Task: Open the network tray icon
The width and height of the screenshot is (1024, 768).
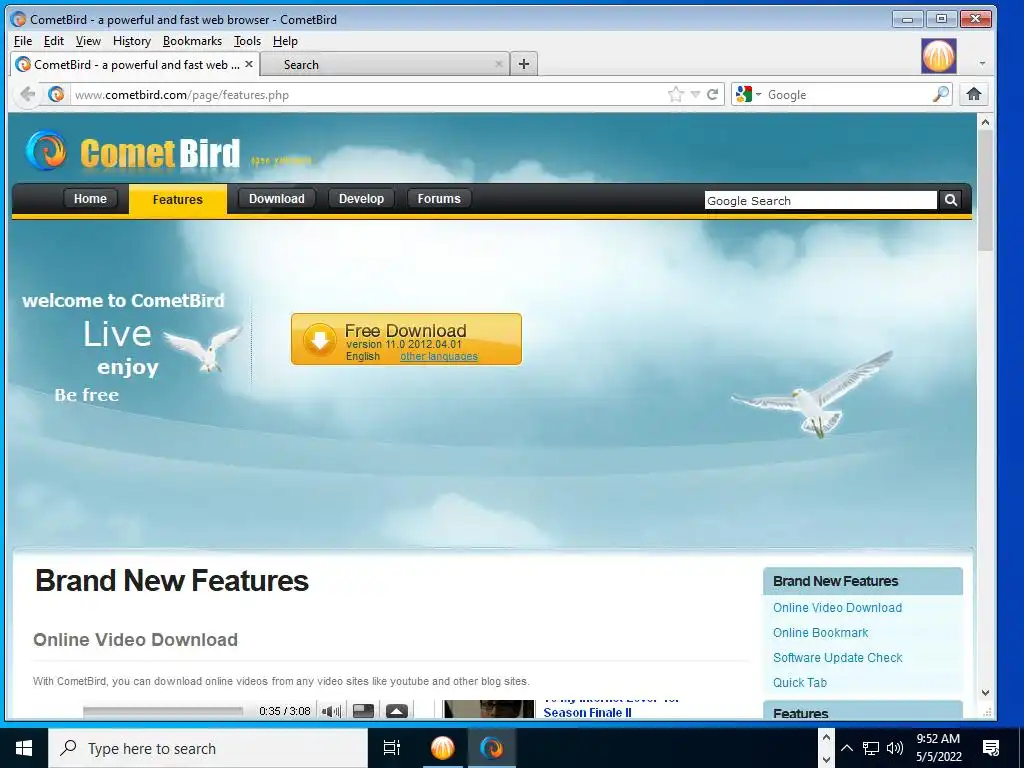Action: point(871,748)
